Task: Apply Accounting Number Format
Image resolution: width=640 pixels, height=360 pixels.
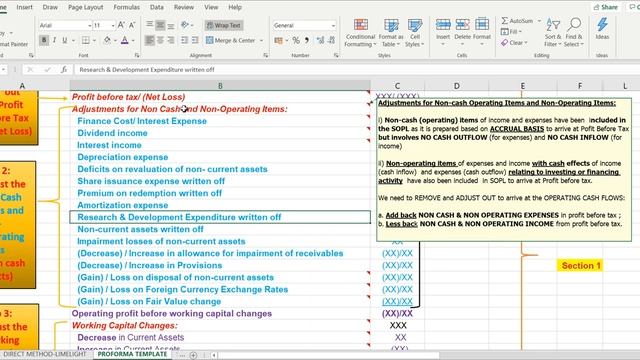Action: pos(278,40)
